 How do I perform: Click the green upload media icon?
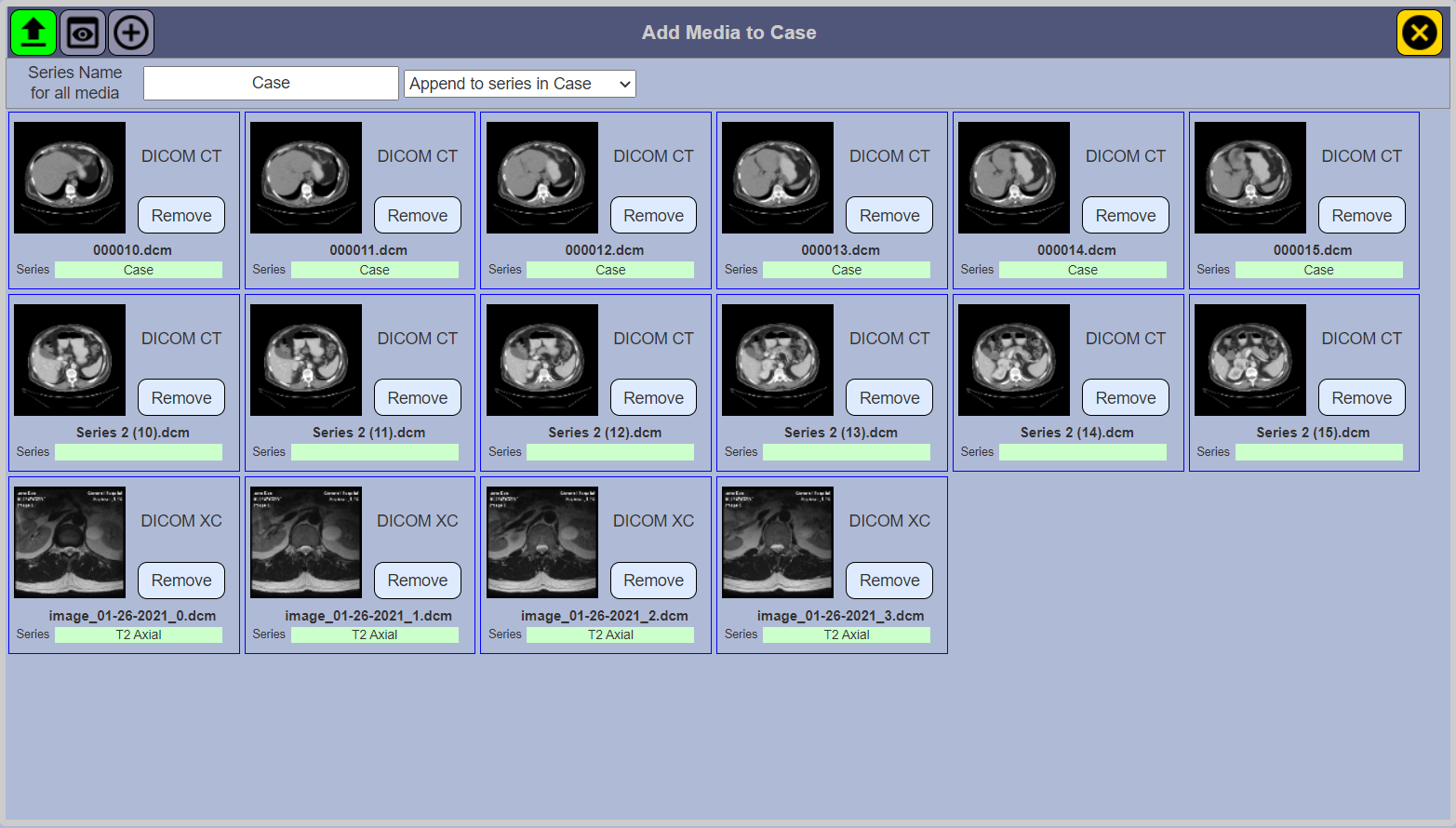(x=33, y=32)
